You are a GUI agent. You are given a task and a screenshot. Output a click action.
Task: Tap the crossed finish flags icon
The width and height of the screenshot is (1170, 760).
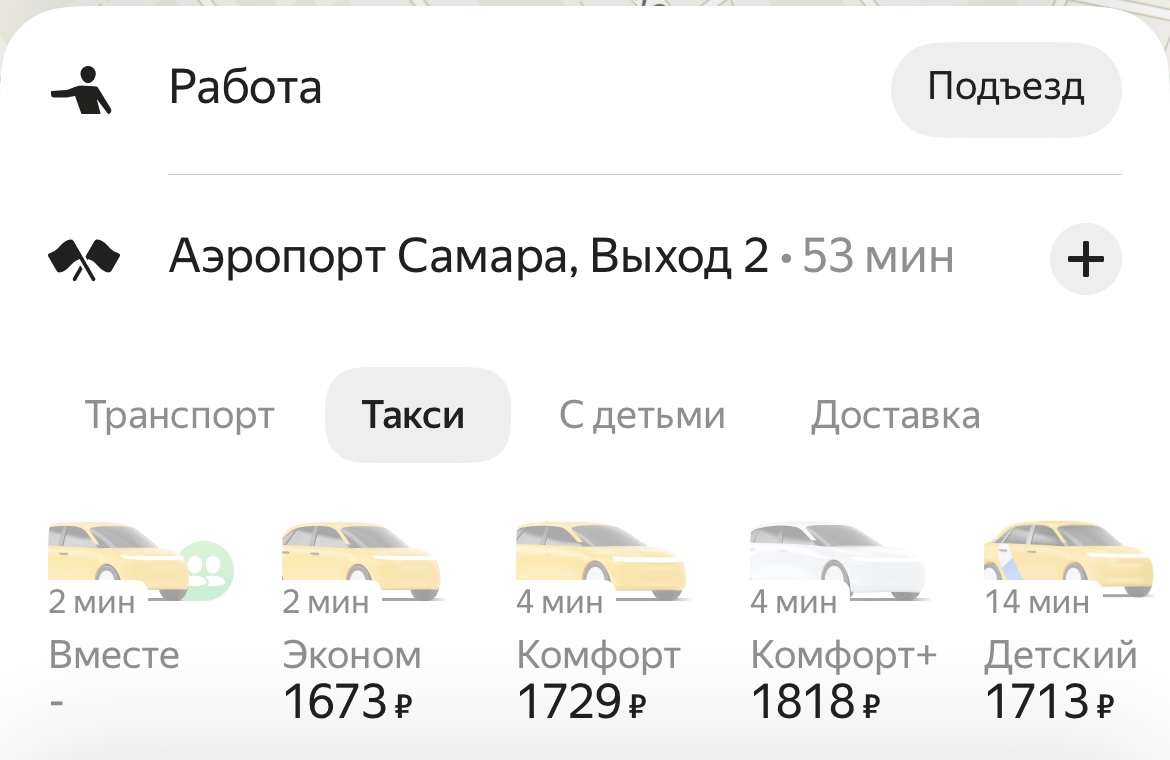[84, 259]
